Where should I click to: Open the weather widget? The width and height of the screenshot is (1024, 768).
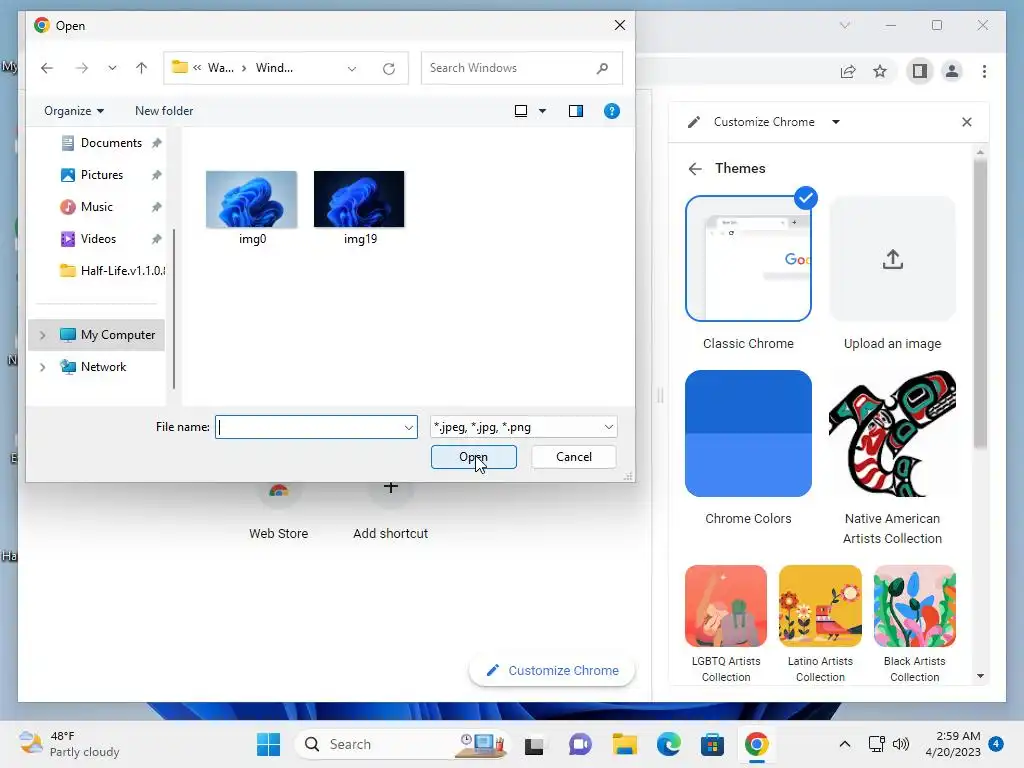coord(69,744)
